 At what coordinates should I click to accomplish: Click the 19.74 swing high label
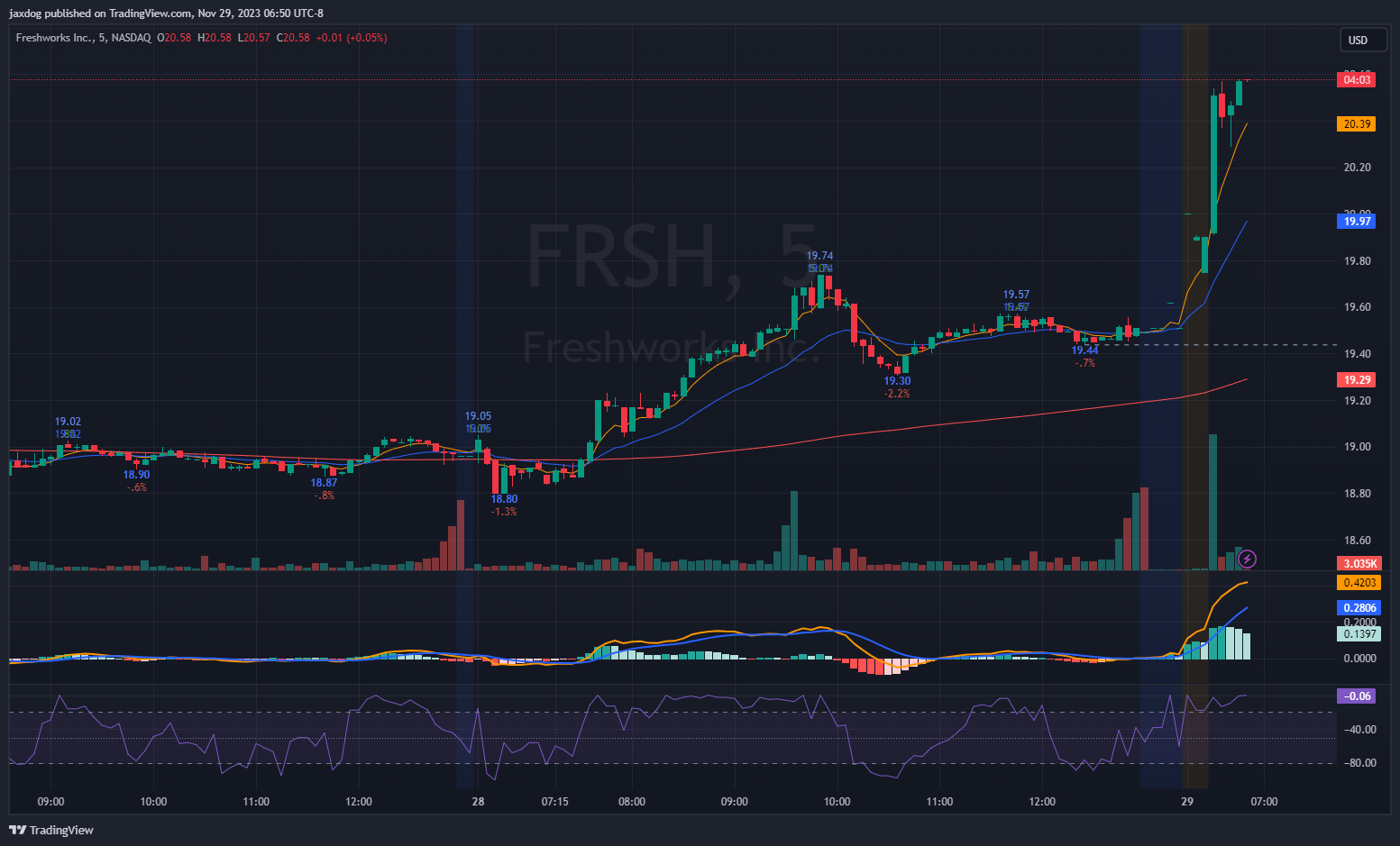click(x=819, y=256)
